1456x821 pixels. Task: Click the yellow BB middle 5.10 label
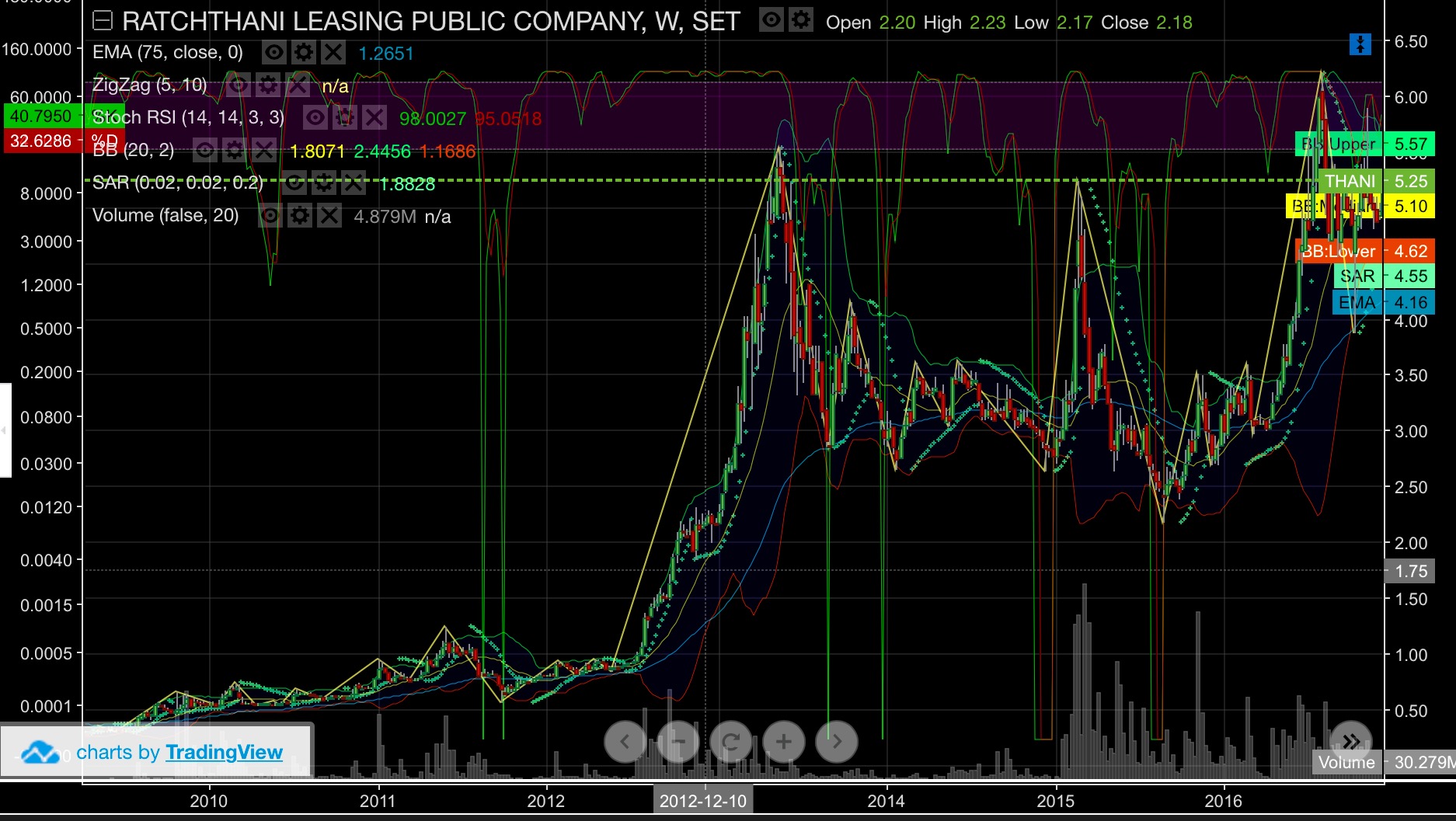[1360, 206]
